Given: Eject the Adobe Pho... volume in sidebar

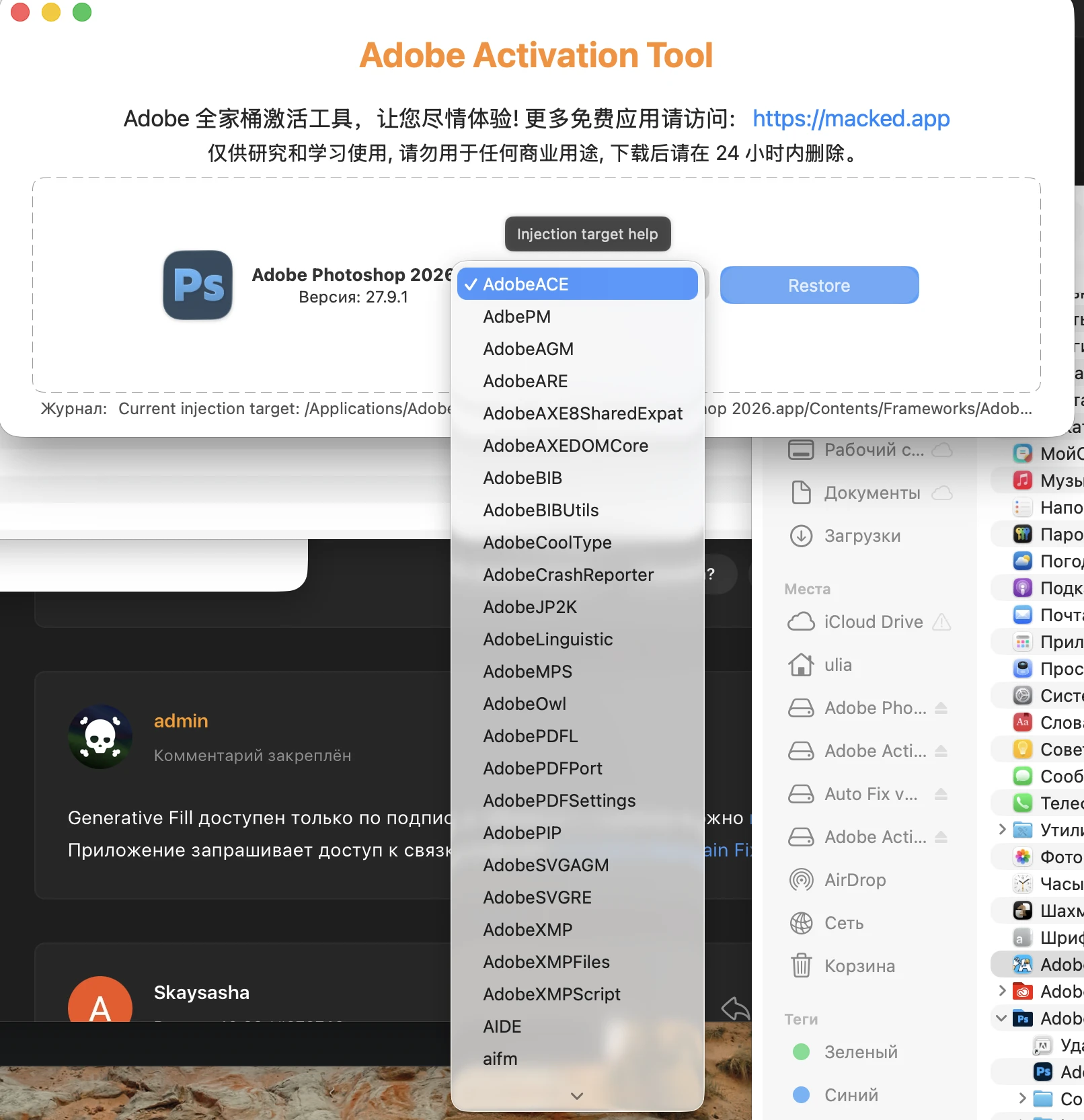Looking at the screenshot, I should tap(941, 708).
